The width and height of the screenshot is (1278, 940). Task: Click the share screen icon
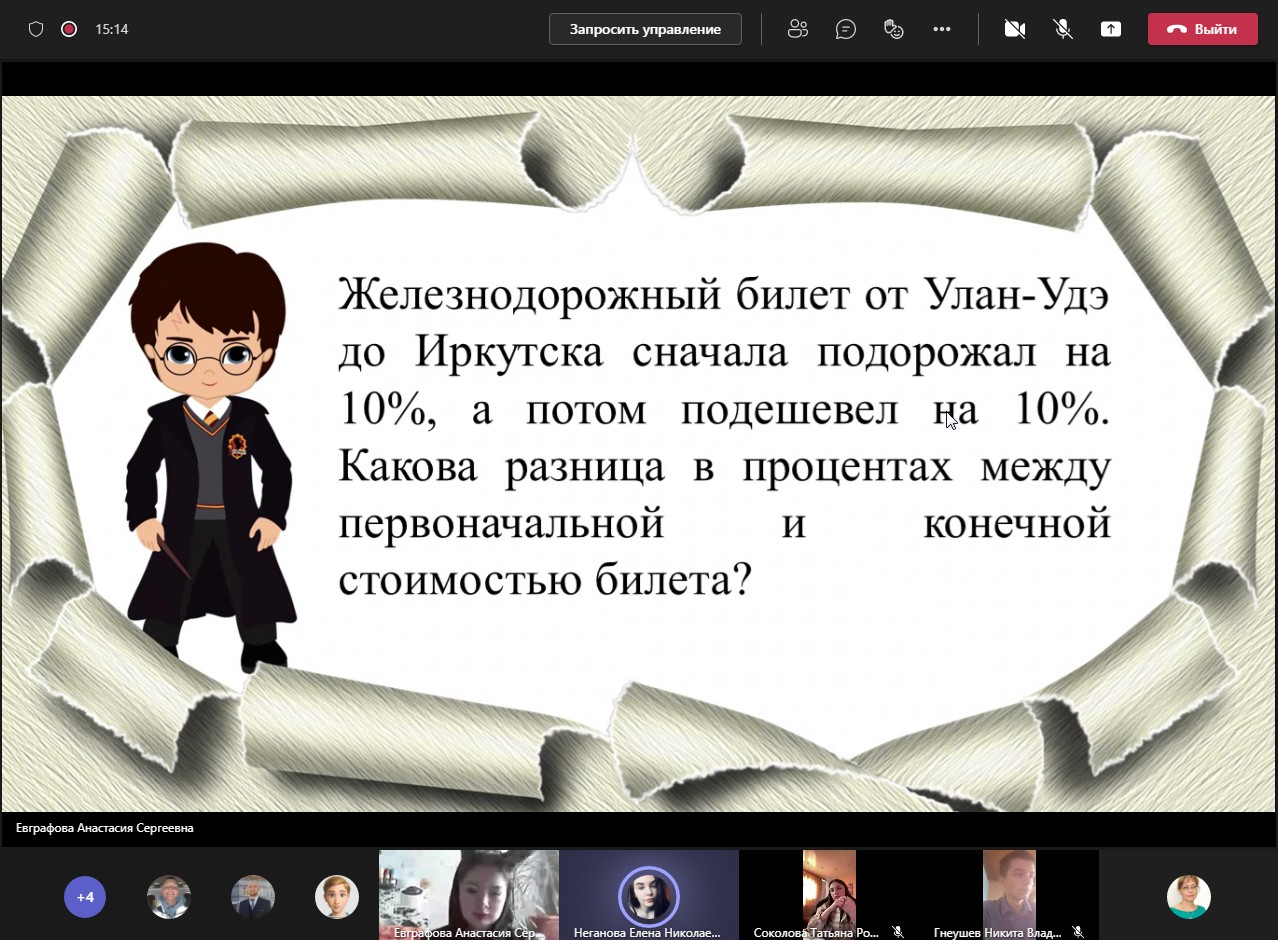pos(1111,29)
